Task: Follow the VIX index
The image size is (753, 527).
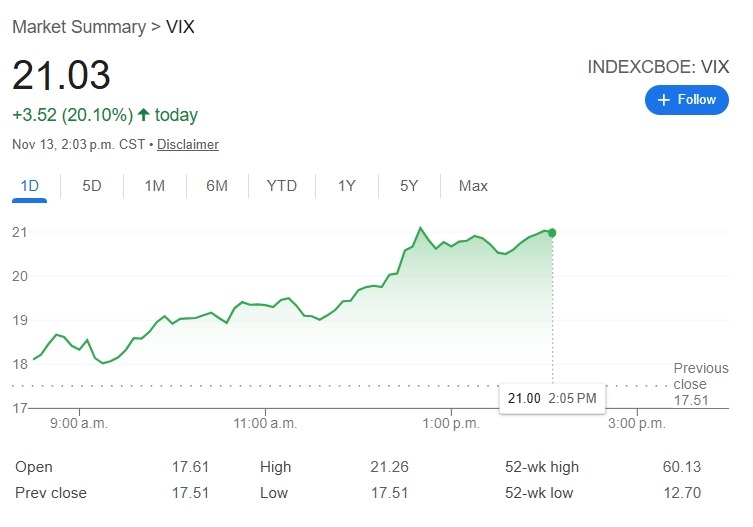Action: point(686,100)
